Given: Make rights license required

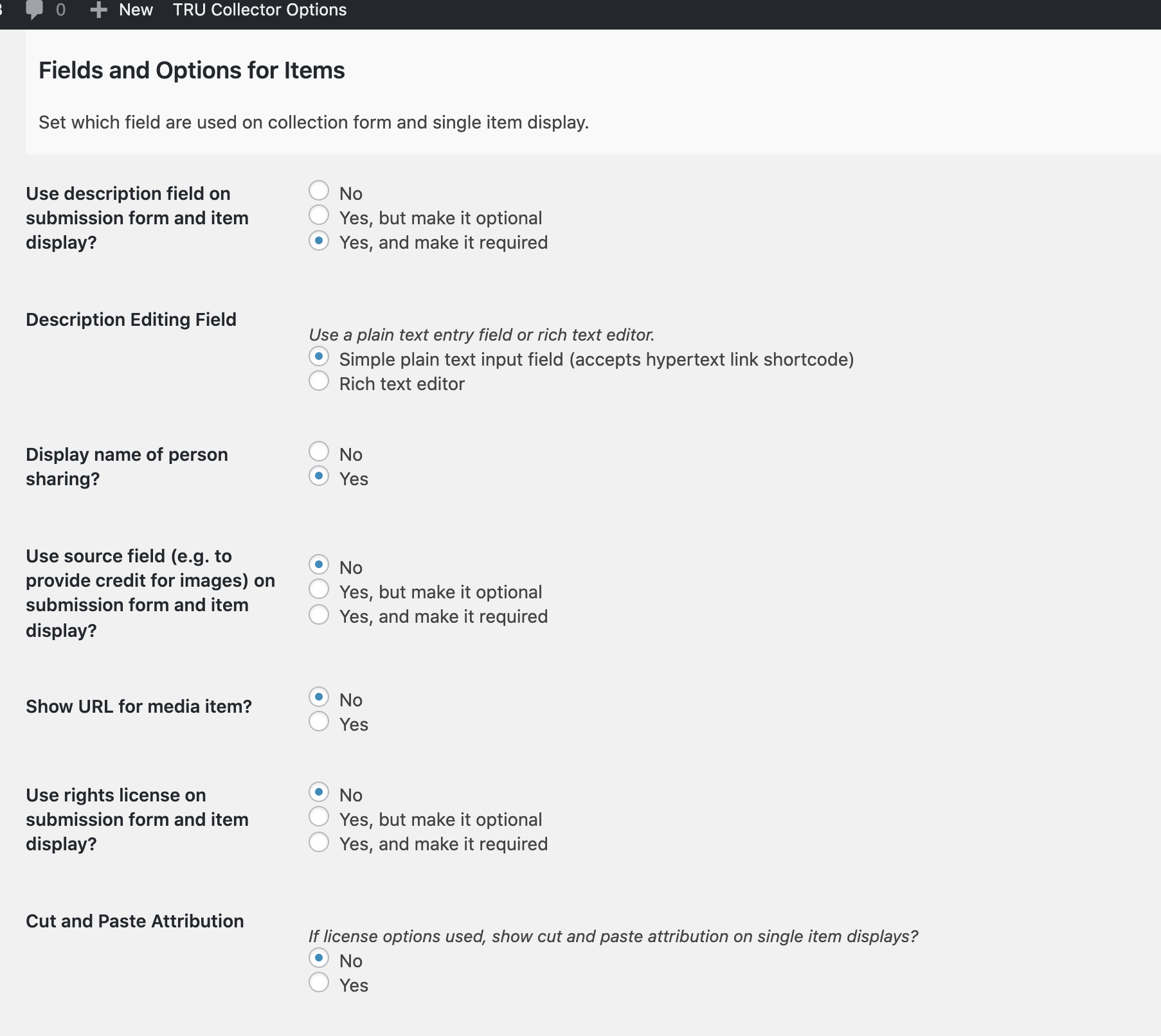Looking at the screenshot, I should pyautogui.click(x=319, y=843).
